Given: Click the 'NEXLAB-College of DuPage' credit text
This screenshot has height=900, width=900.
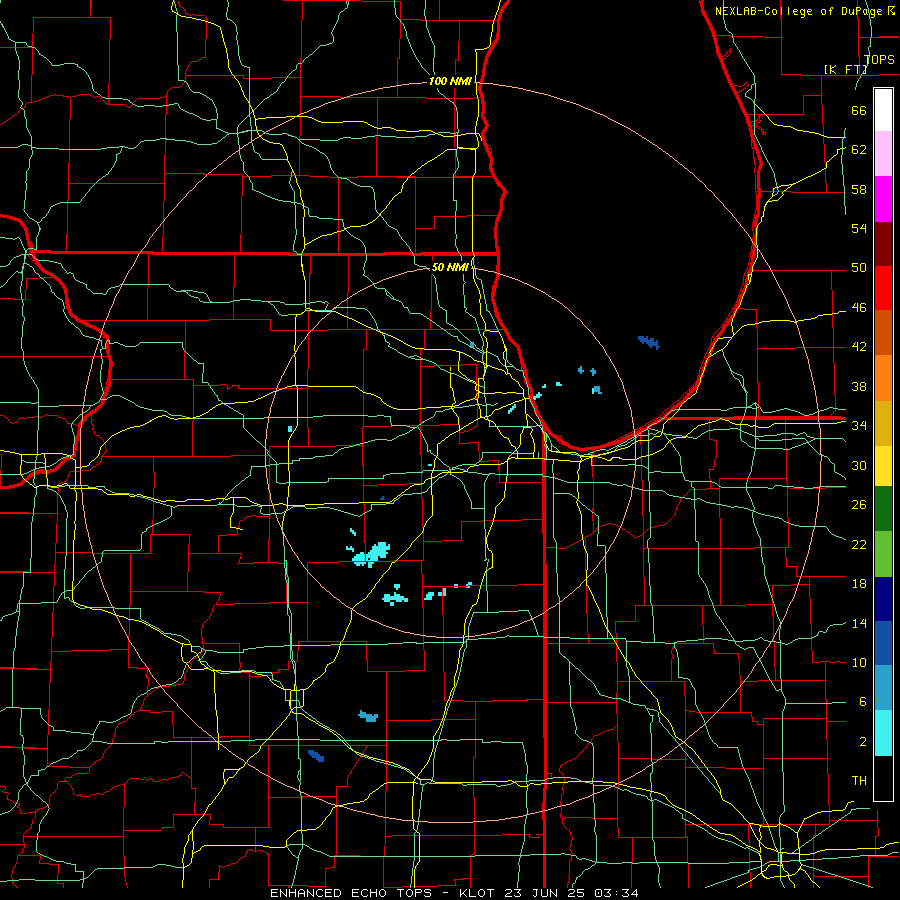Looking at the screenshot, I should point(800,11).
